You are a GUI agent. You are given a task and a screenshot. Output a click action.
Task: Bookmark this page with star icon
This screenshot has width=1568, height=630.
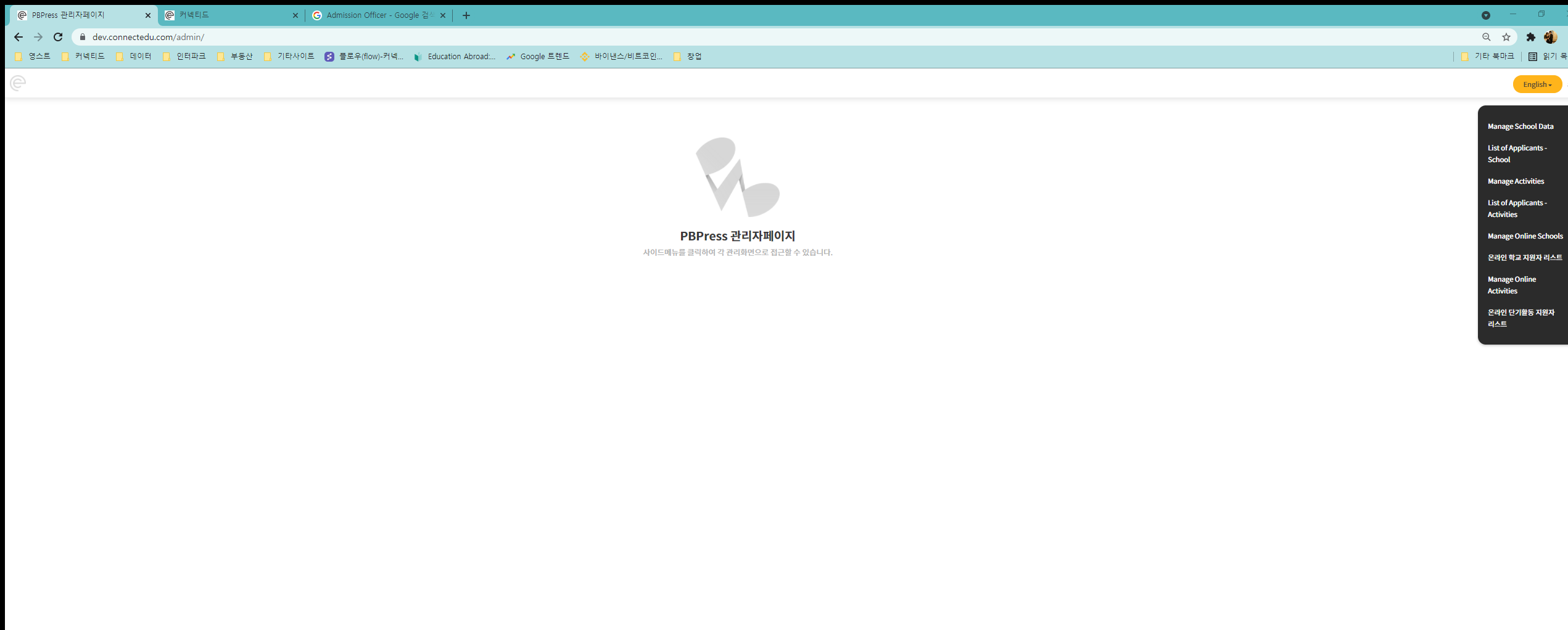[1506, 37]
